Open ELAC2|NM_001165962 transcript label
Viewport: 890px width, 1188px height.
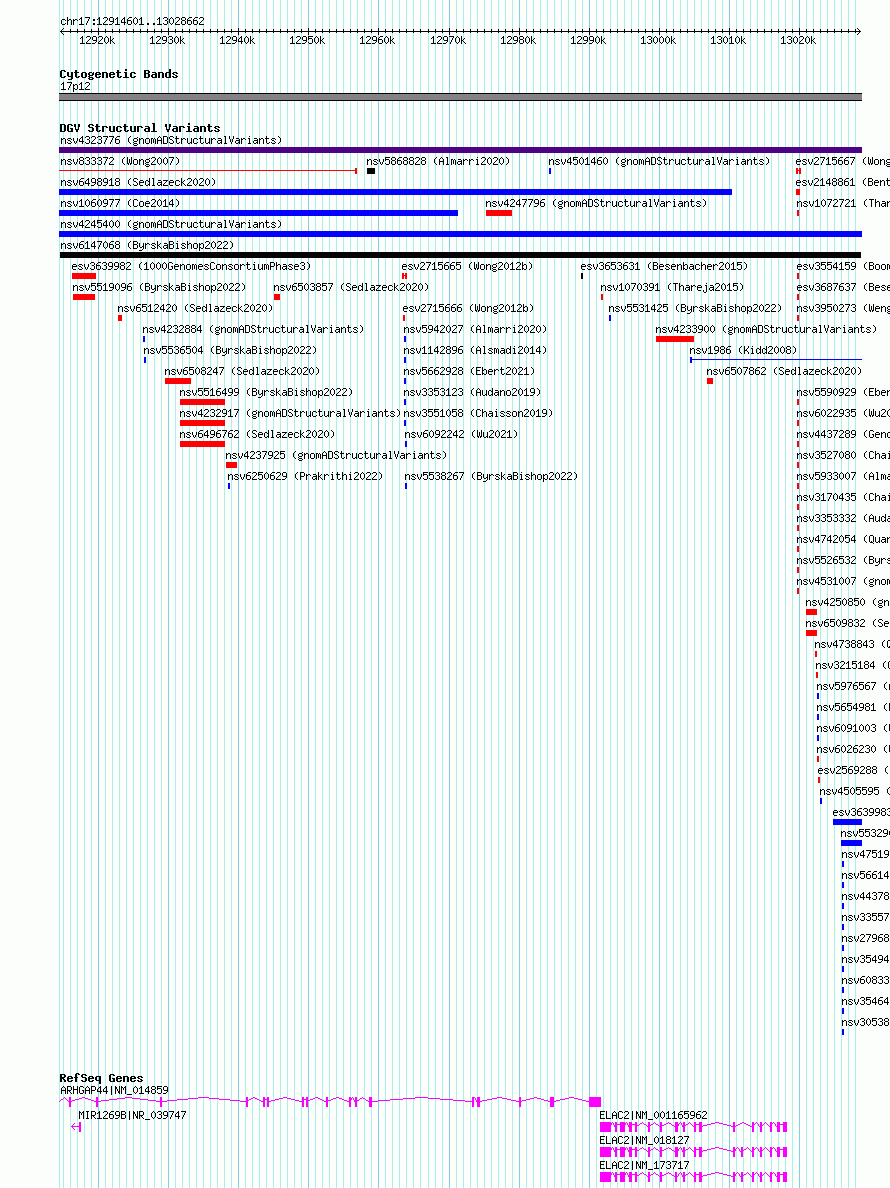click(x=654, y=1115)
